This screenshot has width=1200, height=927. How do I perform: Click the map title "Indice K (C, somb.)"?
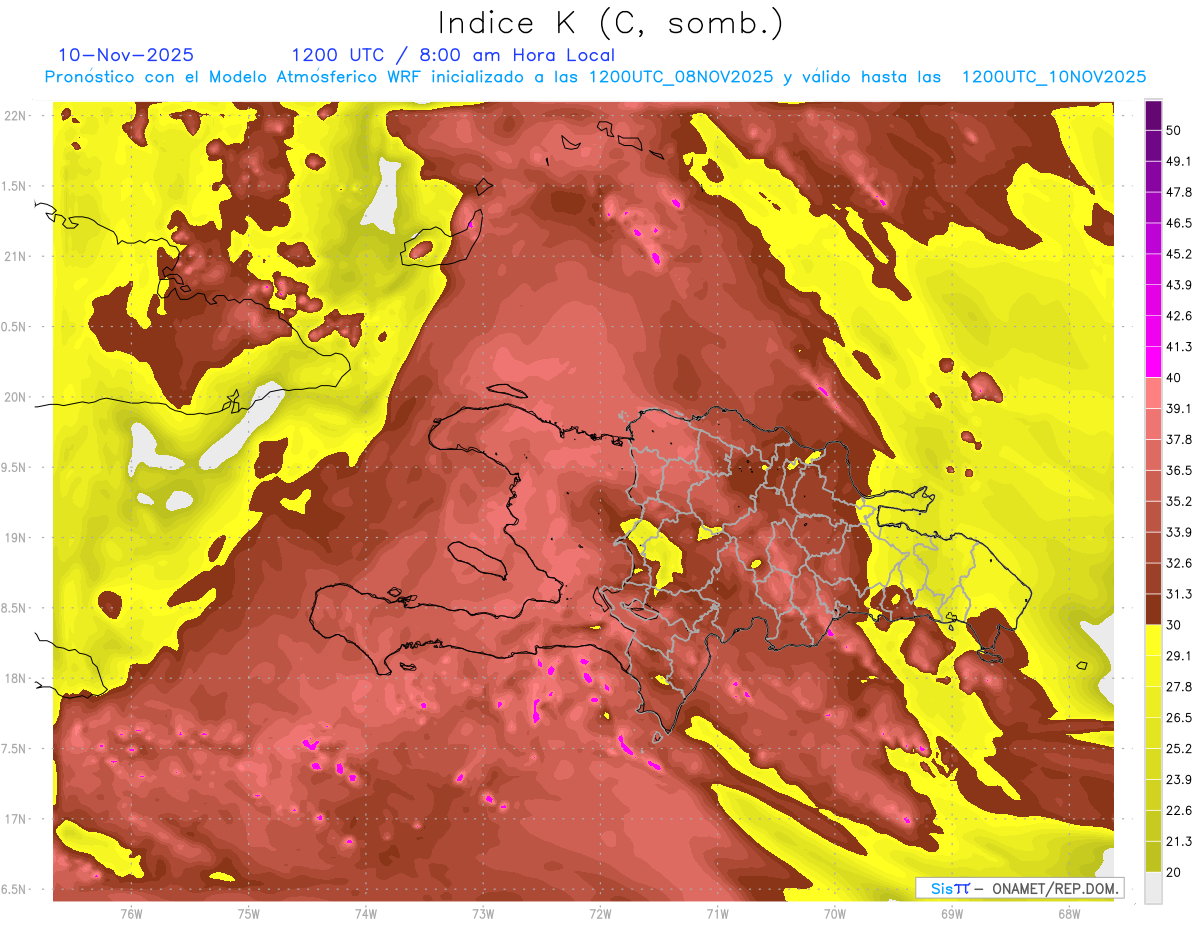611,23
